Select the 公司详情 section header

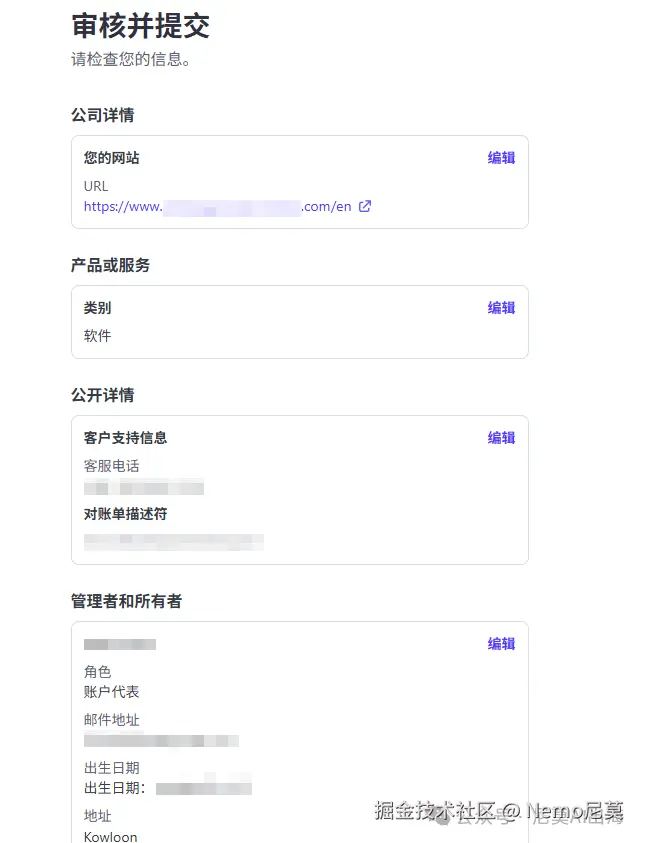101,115
